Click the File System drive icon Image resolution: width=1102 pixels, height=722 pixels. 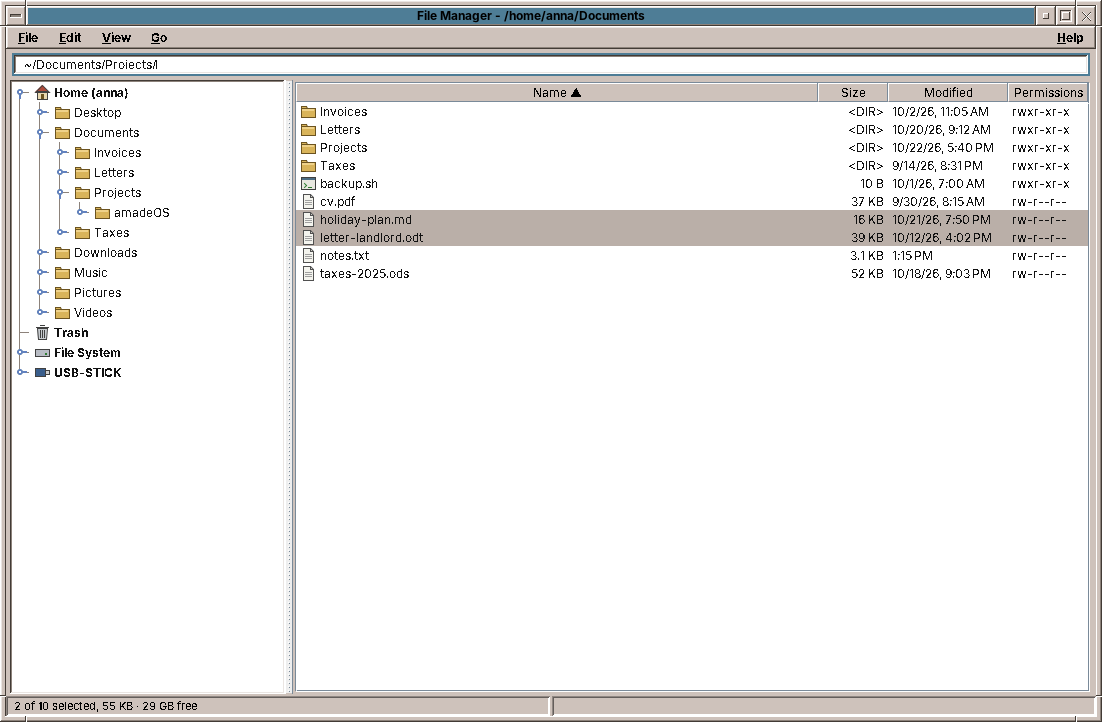click(42, 353)
